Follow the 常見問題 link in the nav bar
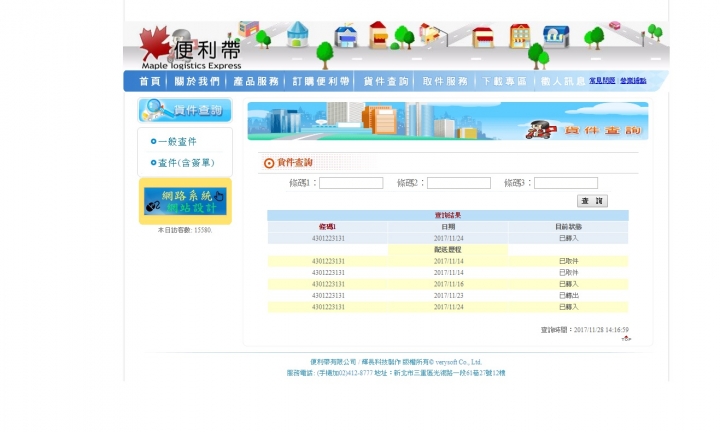This screenshot has width=720, height=432. (x=602, y=80)
